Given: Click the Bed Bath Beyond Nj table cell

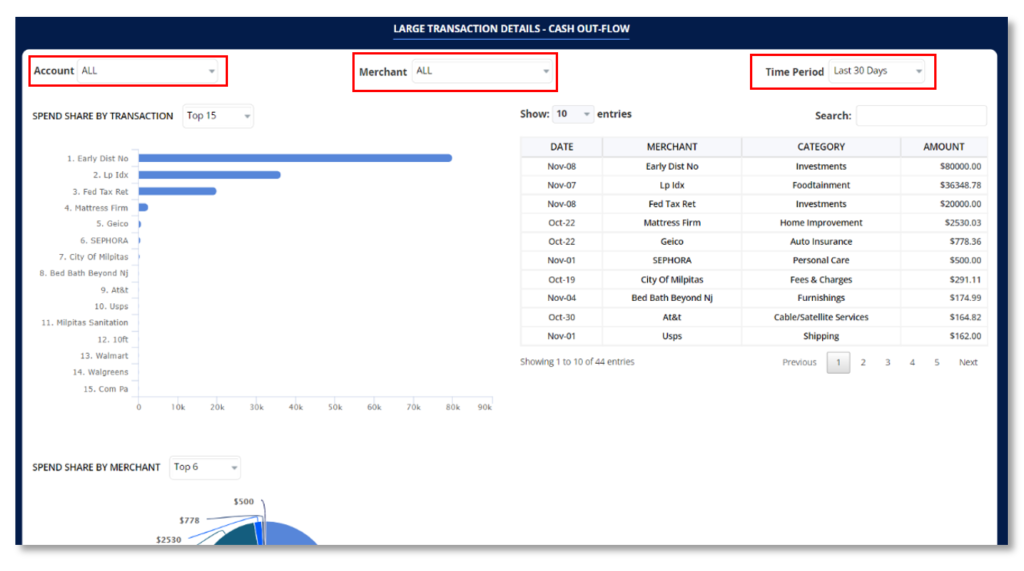Looking at the screenshot, I should [x=671, y=298].
